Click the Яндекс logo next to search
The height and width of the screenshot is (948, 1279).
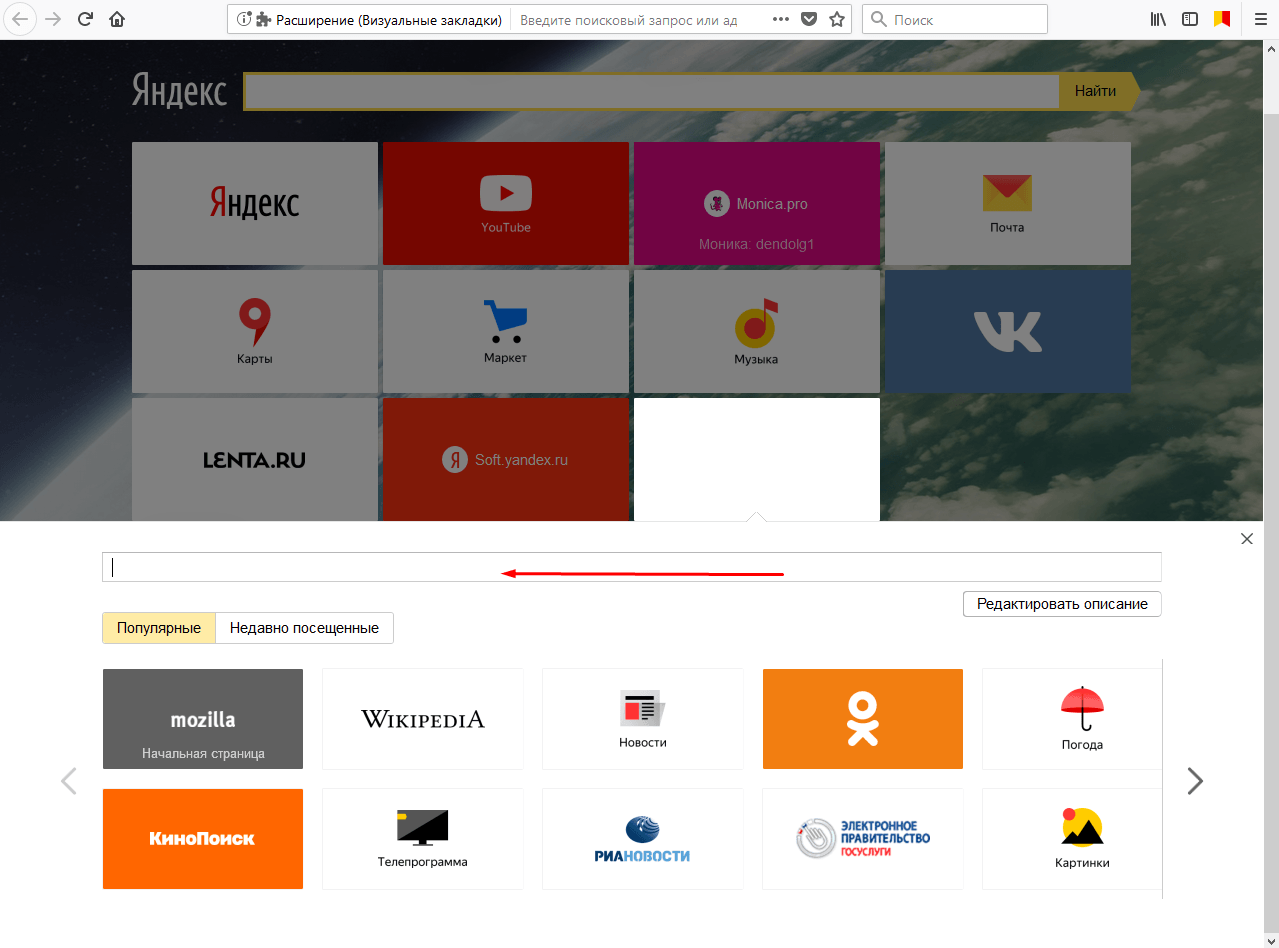tap(180, 91)
